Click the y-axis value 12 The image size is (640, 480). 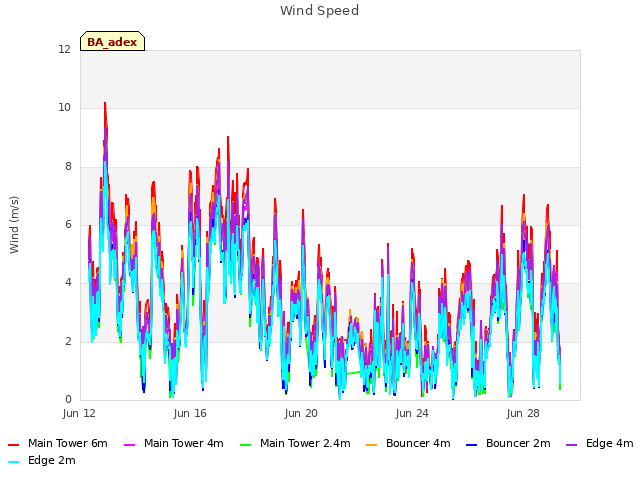[64, 50]
